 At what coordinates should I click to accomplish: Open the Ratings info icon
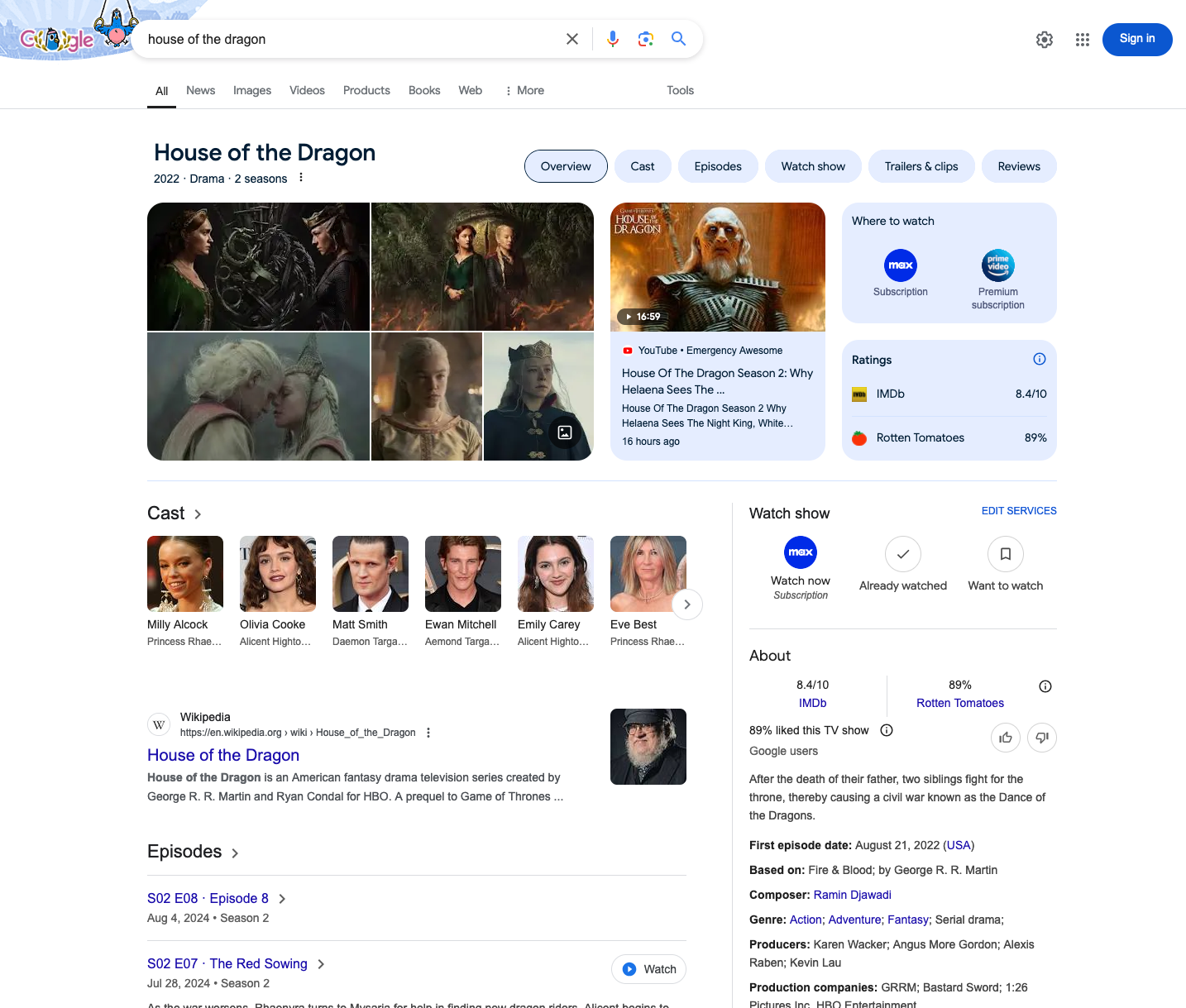point(1039,359)
